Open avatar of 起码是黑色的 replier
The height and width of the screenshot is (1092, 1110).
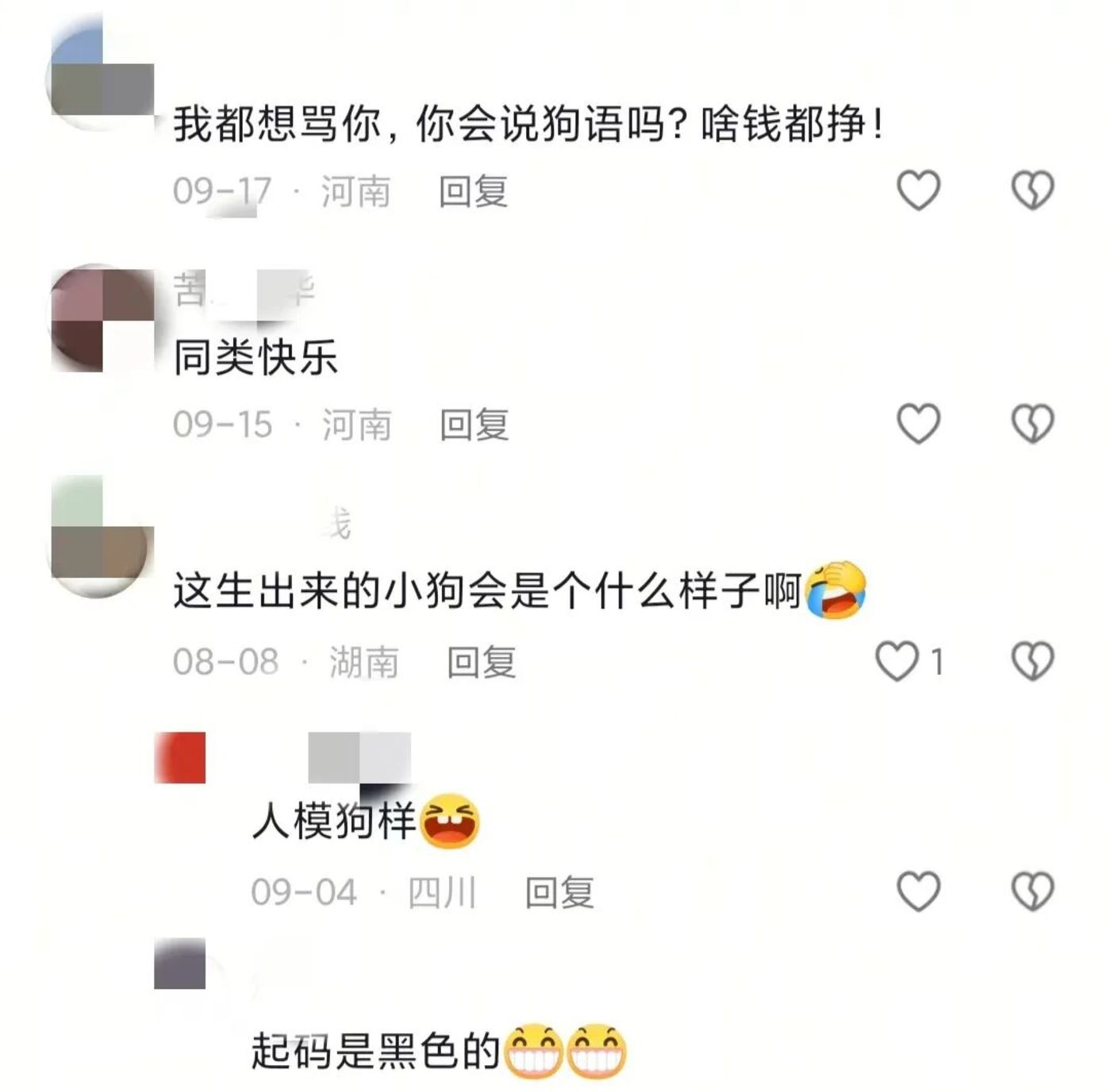[x=180, y=963]
